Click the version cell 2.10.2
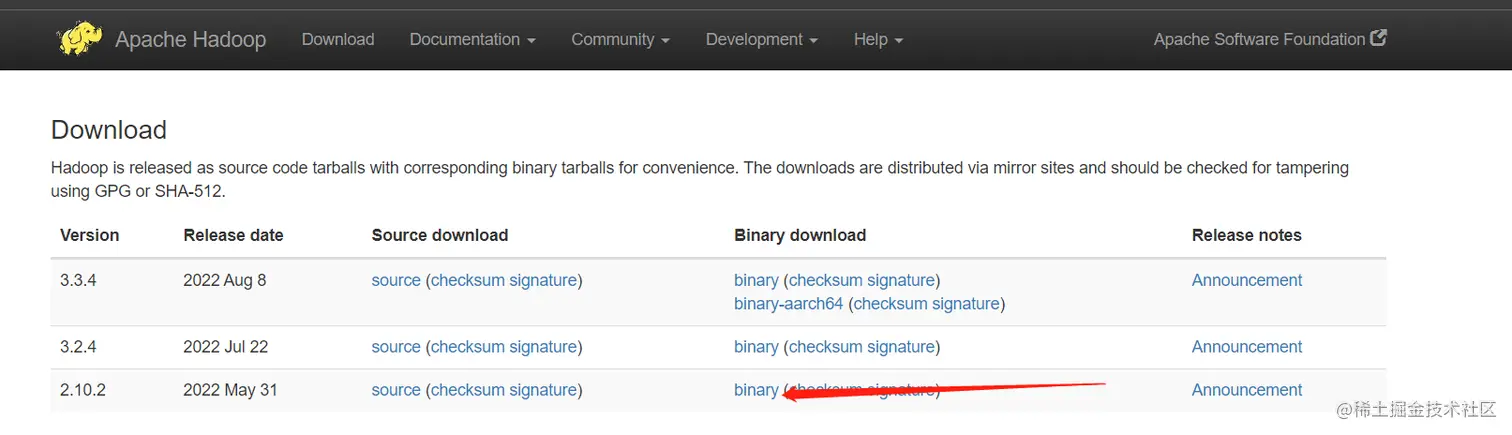The image size is (1512, 435). [x=83, y=391]
